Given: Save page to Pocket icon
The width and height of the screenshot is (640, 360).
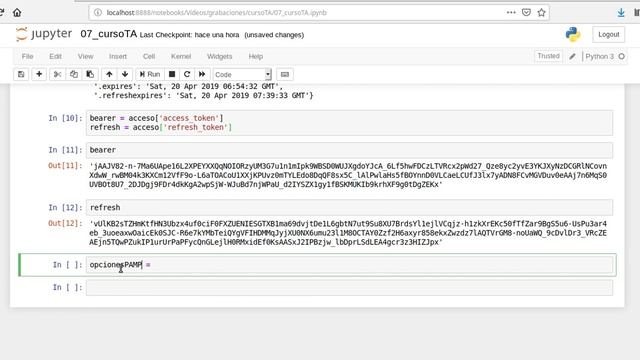Looking at the screenshot, I should [527, 13].
